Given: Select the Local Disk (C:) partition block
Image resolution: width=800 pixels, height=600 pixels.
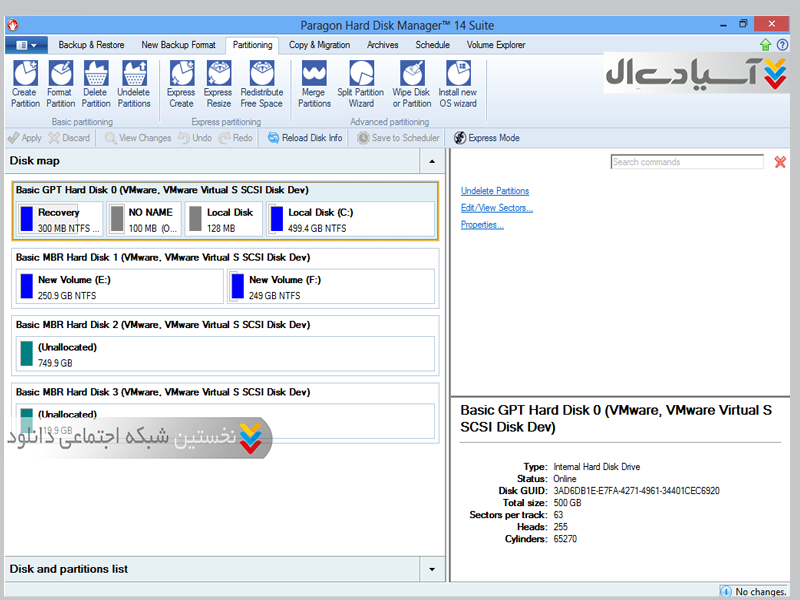Looking at the screenshot, I should pos(349,219).
